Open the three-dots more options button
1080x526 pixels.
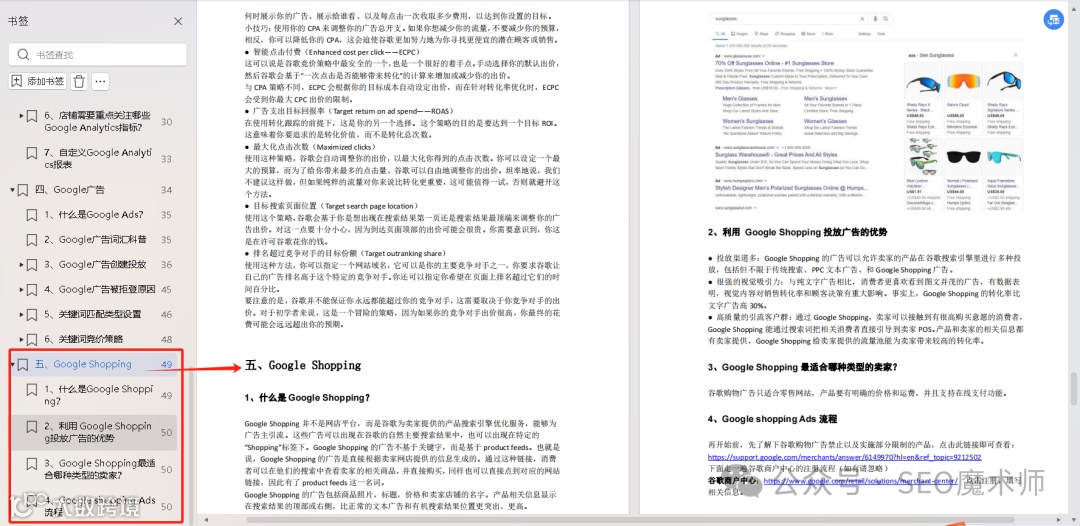[x=101, y=81]
